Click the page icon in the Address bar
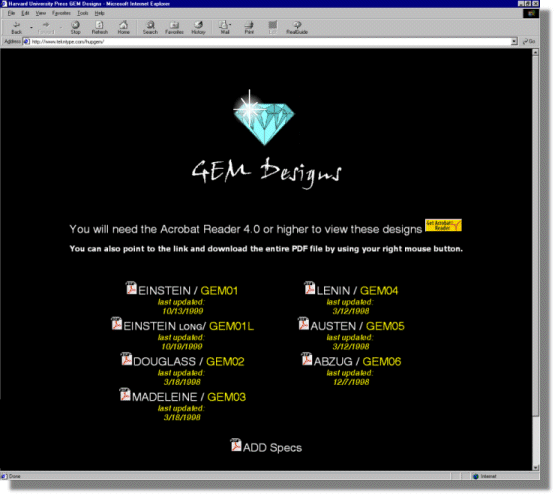 (26, 41)
